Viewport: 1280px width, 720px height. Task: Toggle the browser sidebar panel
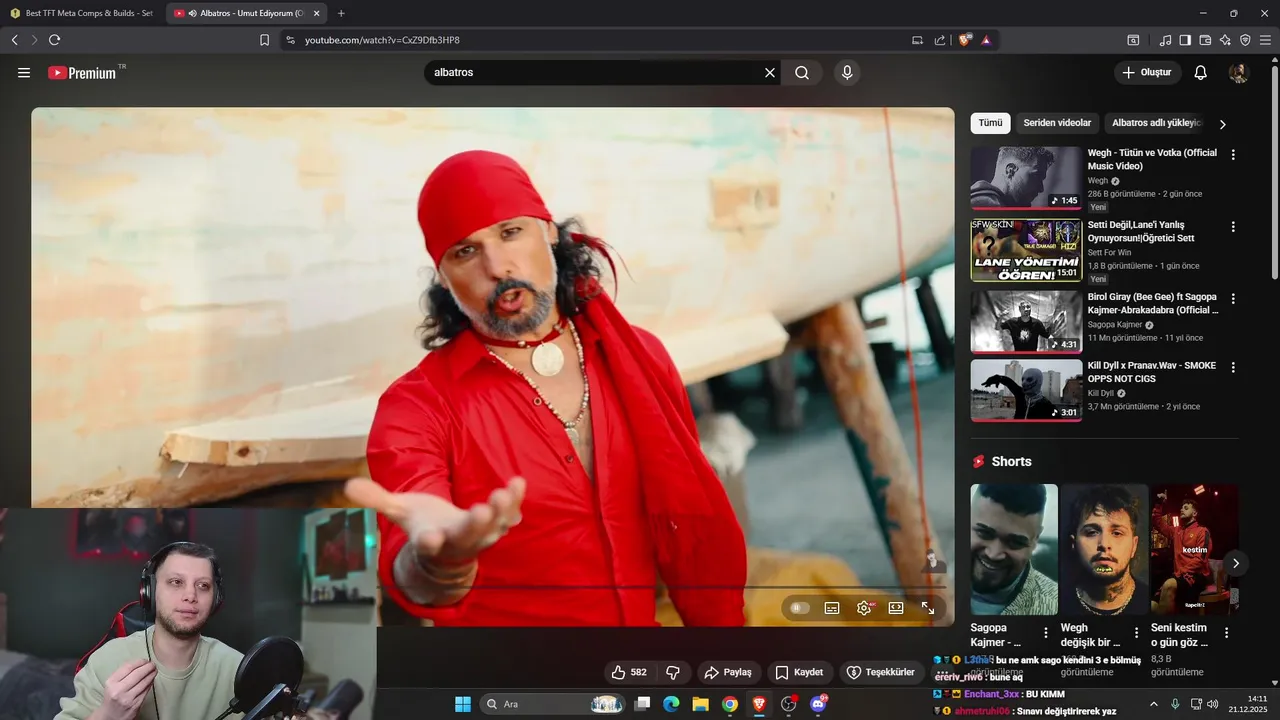tap(1185, 40)
